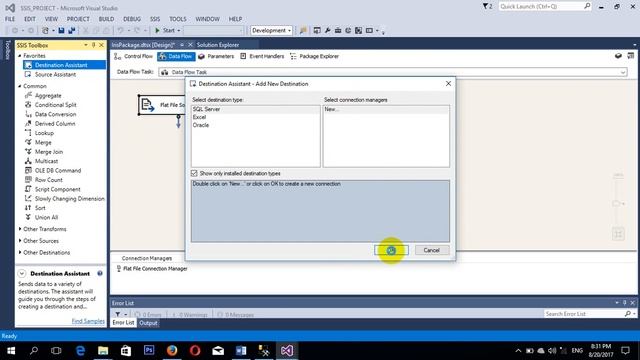Click the Merge transform icon
Image resolution: width=640 pixels, height=360 pixels.
click(28, 142)
